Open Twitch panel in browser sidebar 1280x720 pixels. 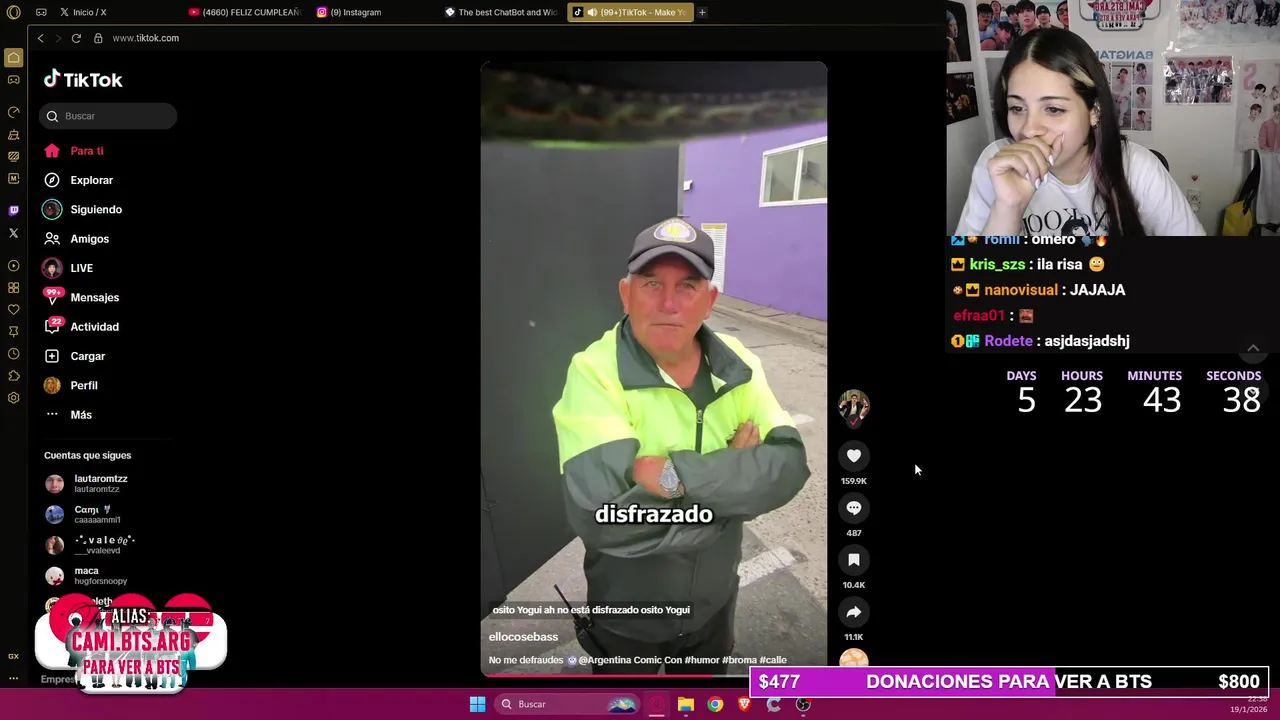click(13, 211)
